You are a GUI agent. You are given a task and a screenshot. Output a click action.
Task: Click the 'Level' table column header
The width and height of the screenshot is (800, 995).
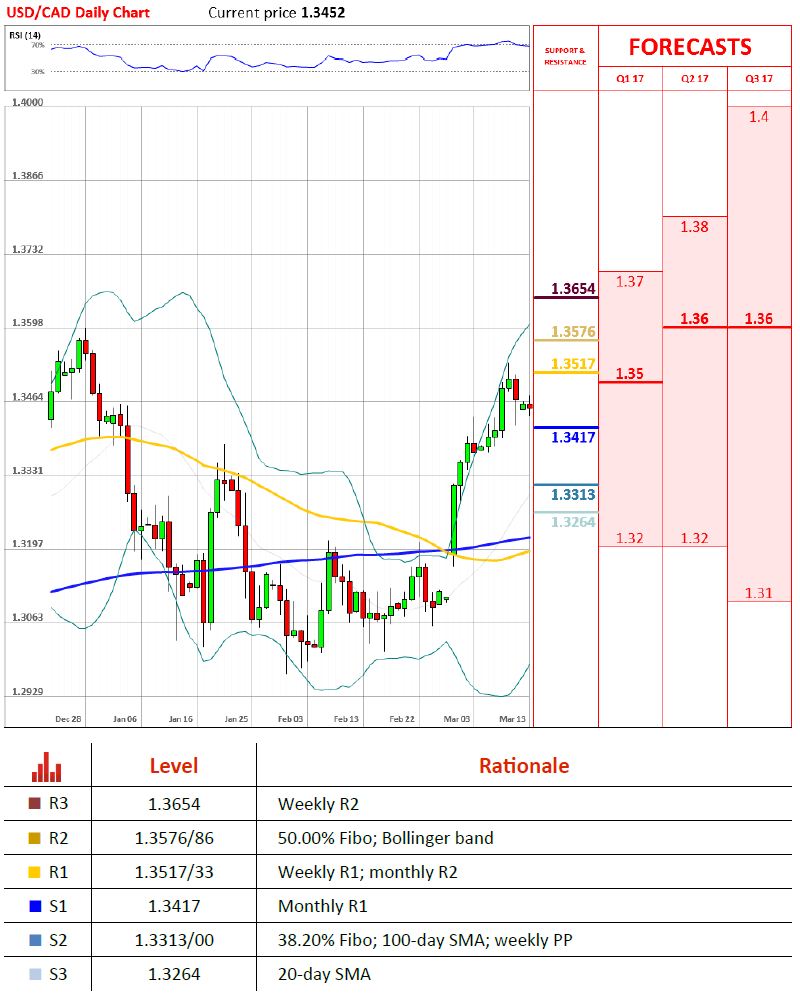coord(174,766)
